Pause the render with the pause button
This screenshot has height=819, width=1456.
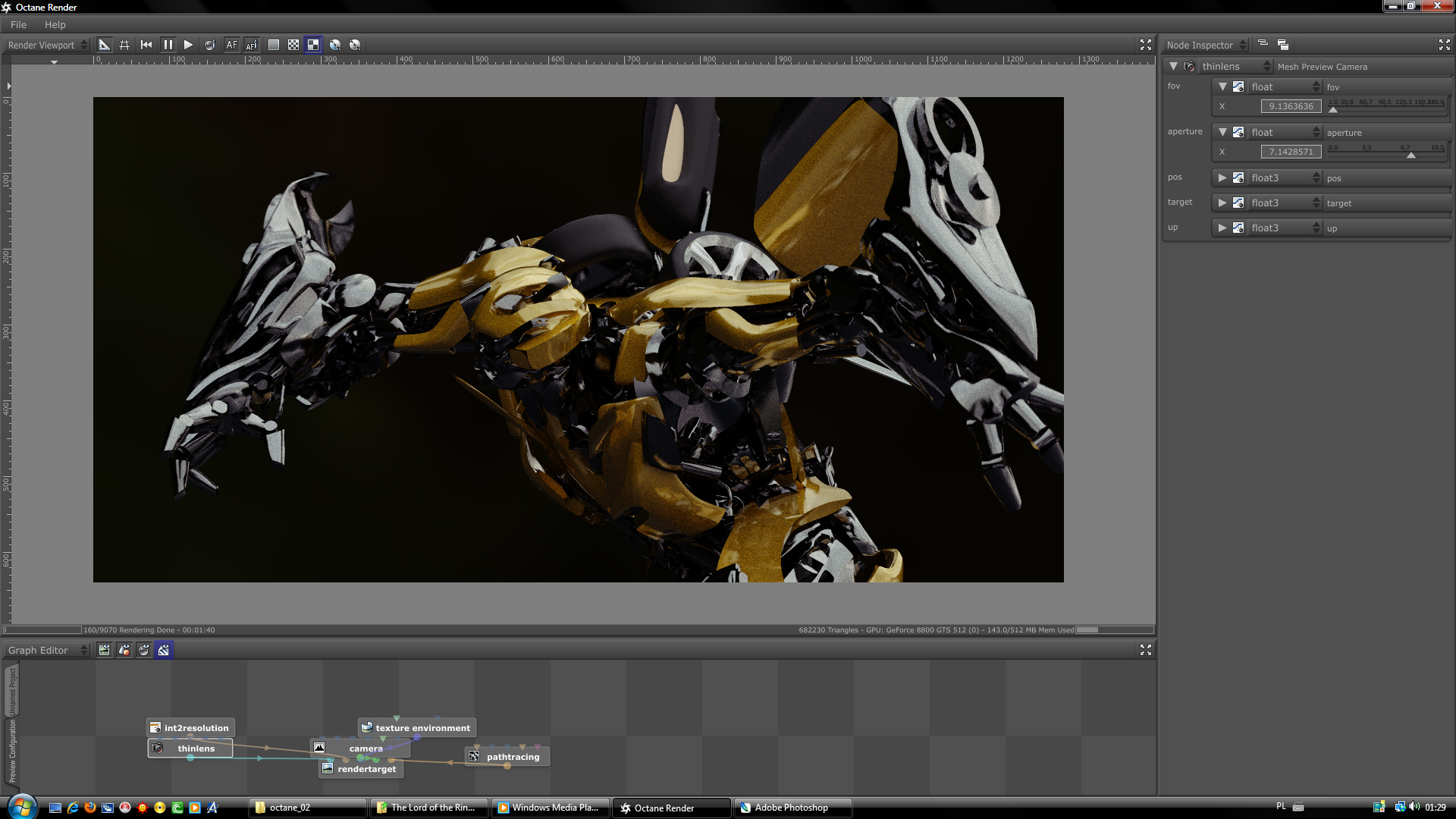point(168,45)
